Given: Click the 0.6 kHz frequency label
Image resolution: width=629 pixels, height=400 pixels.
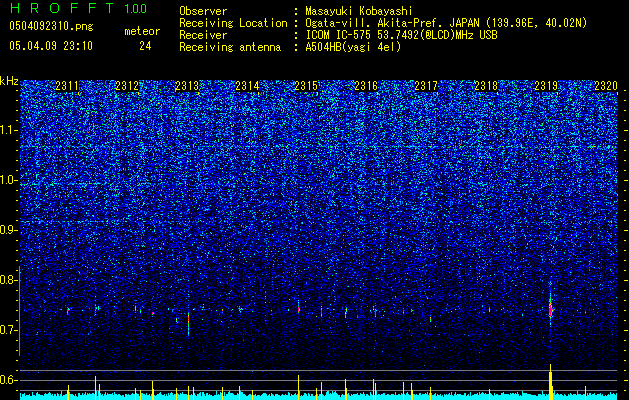Looking at the screenshot, I should tap(9, 380).
